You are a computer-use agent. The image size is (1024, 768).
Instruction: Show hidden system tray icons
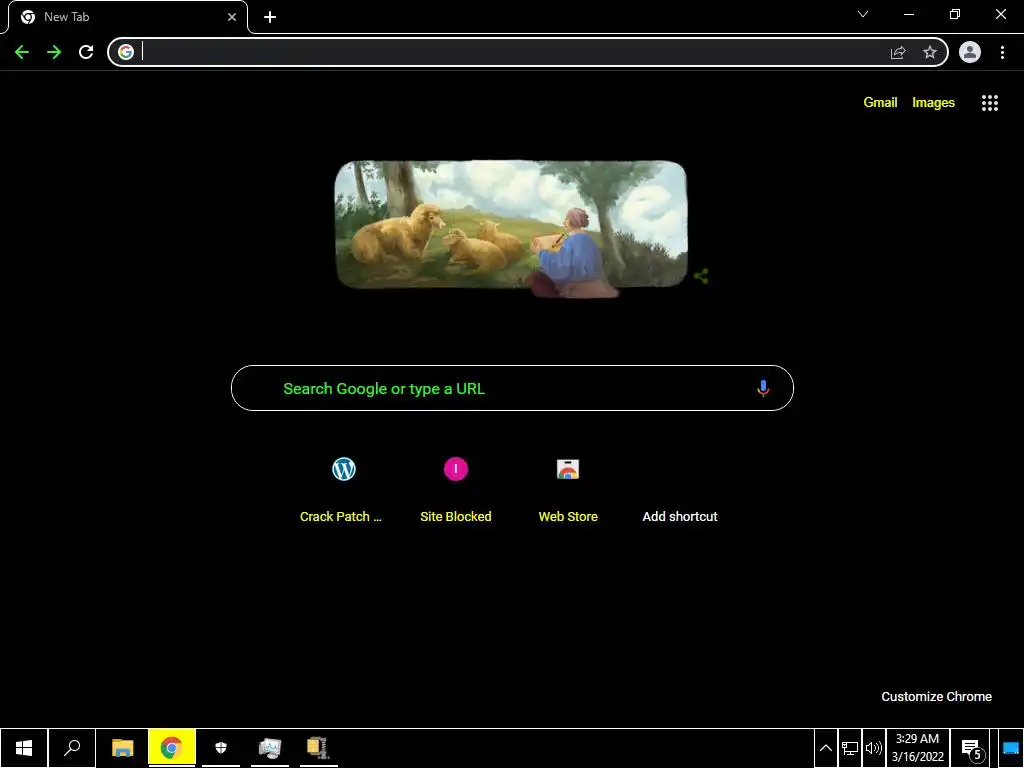coord(825,748)
